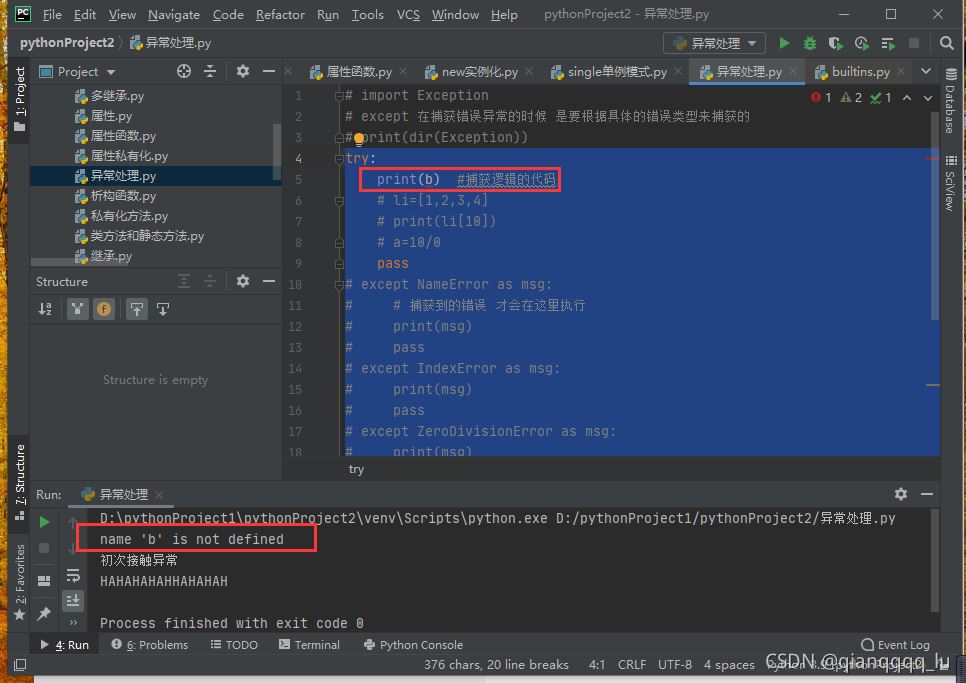
Task: Run the program with the green toolbar arrow
Action: click(x=784, y=43)
